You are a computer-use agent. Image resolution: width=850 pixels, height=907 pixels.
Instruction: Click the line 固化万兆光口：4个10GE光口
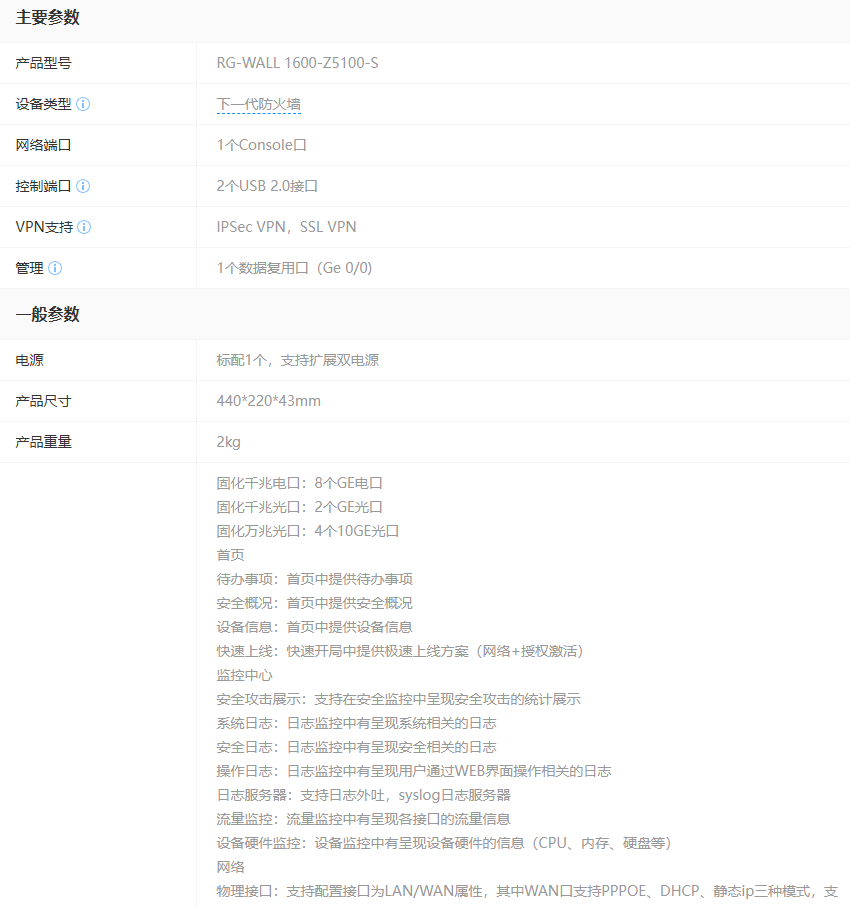click(308, 531)
